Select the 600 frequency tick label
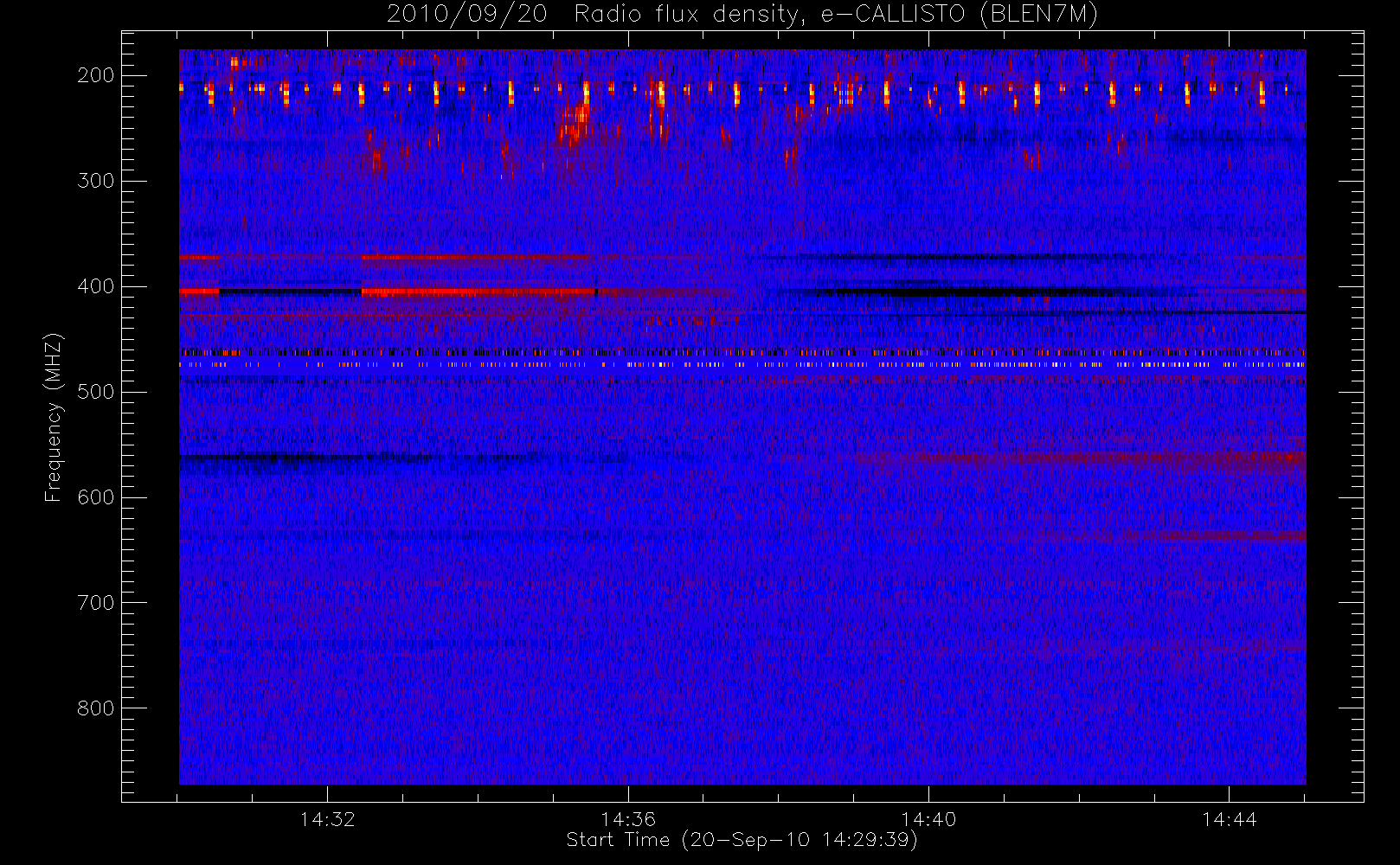 pyautogui.click(x=96, y=497)
